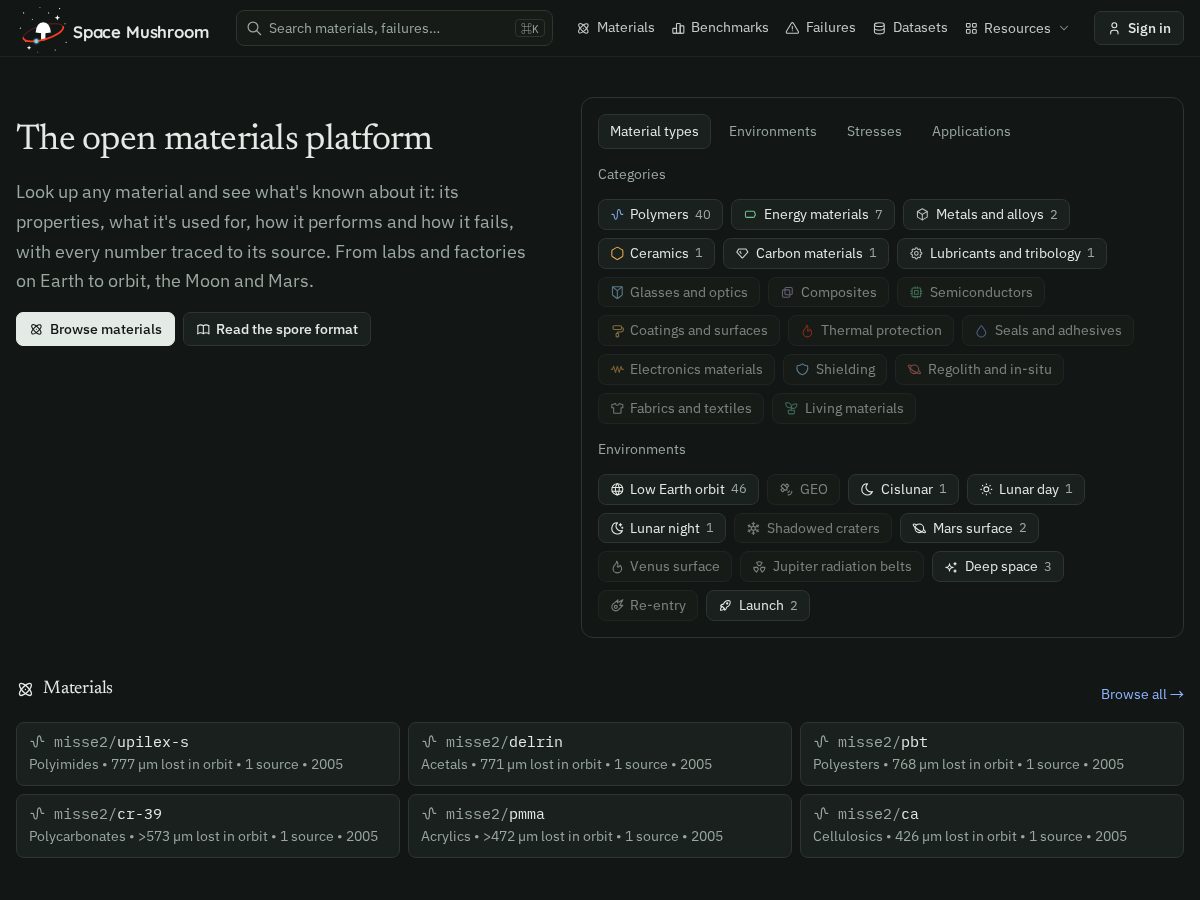This screenshot has height=900, width=1200.
Task: Click the search magnifier icon
Action: coord(254,28)
